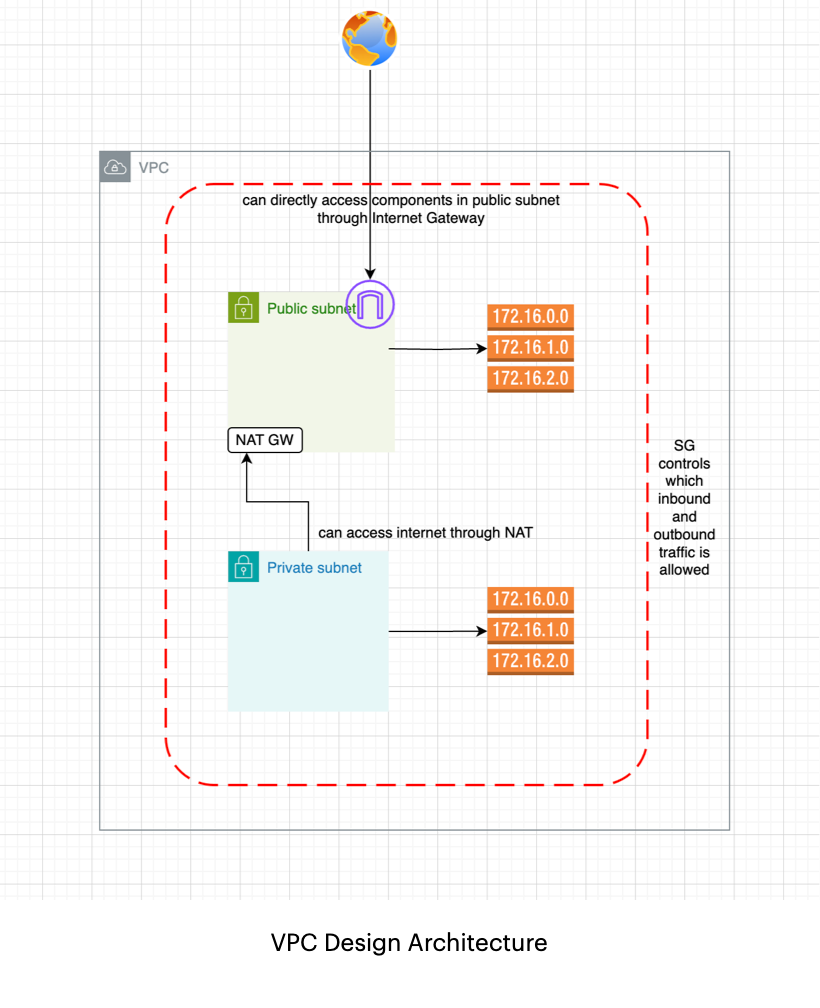
Task: Select the 'Private subnet' label
Action: [314, 568]
